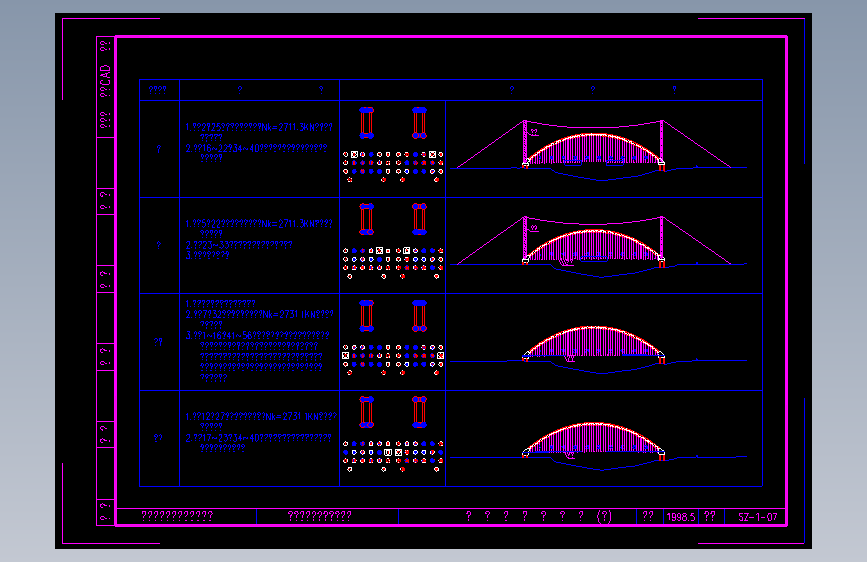Click the second-row line "3.???????"
867x562 pixels.
(207, 255)
